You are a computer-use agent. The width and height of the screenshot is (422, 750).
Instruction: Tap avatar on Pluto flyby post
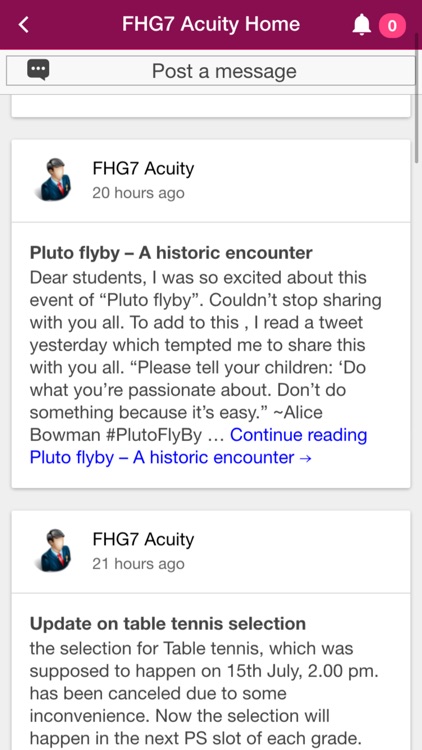click(53, 179)
